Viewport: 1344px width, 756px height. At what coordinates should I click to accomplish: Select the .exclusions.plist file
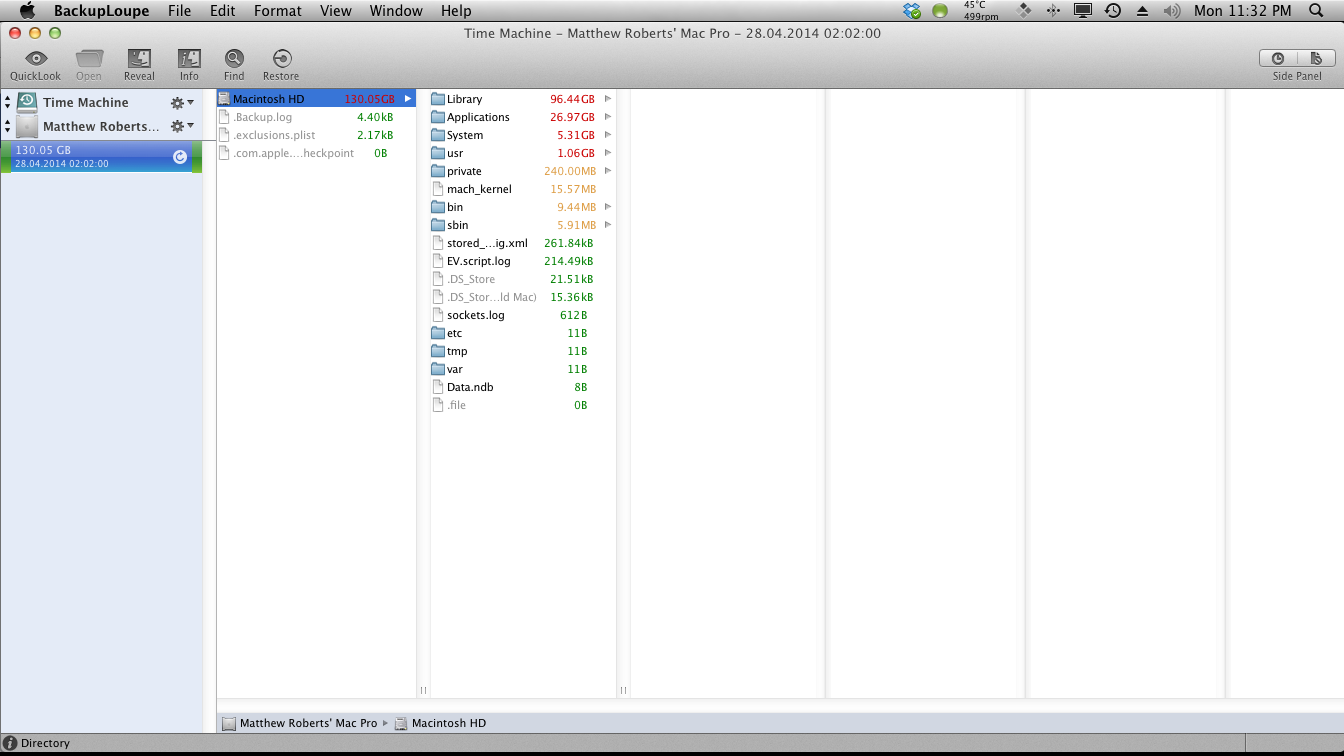316,135
